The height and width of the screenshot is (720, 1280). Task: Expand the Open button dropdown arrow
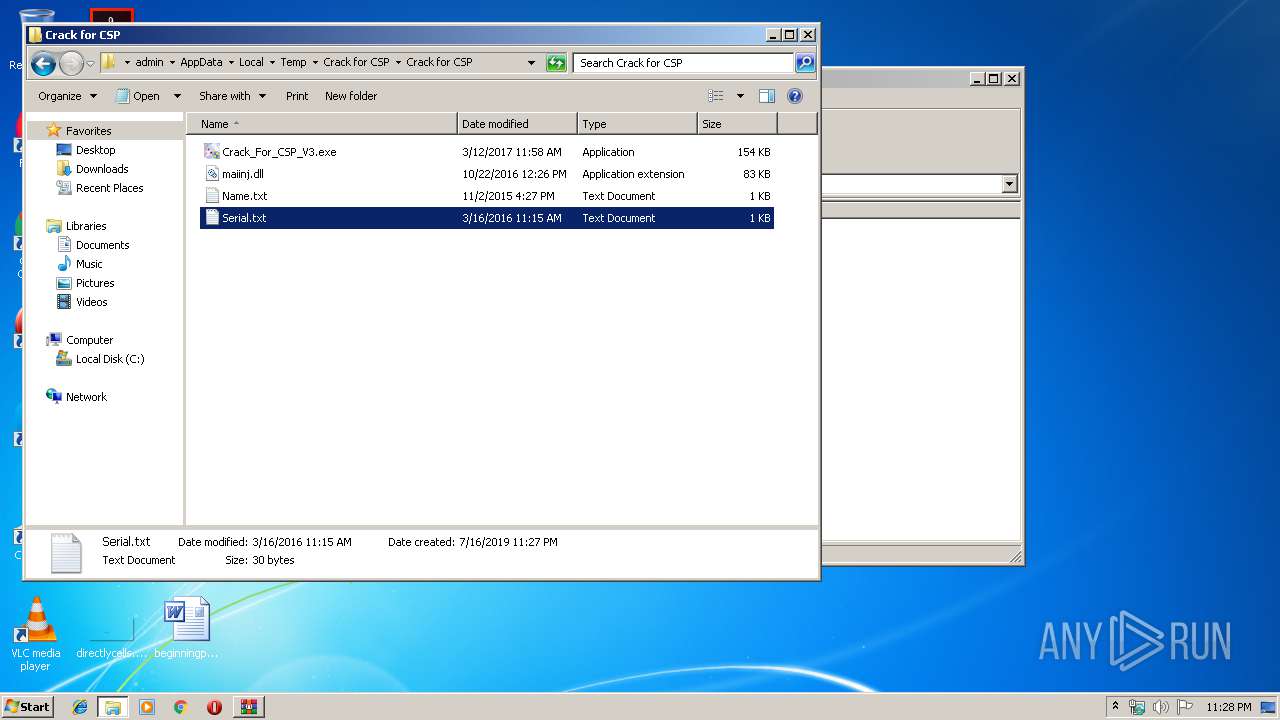click(x=177, y=96)
